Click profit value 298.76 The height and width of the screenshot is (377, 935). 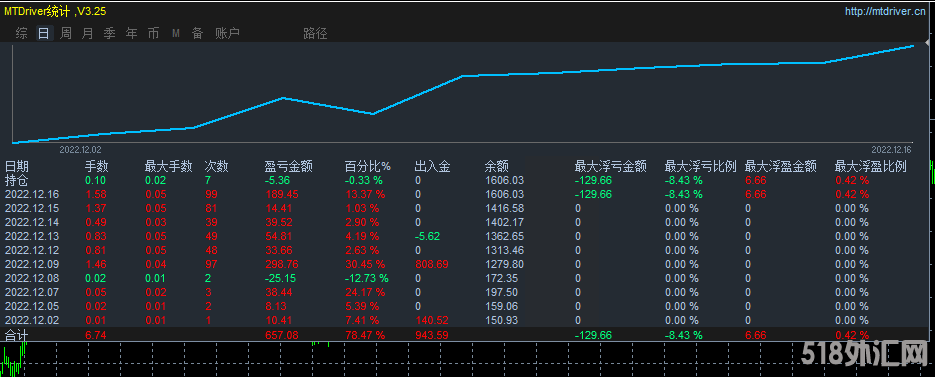(281, 264)
